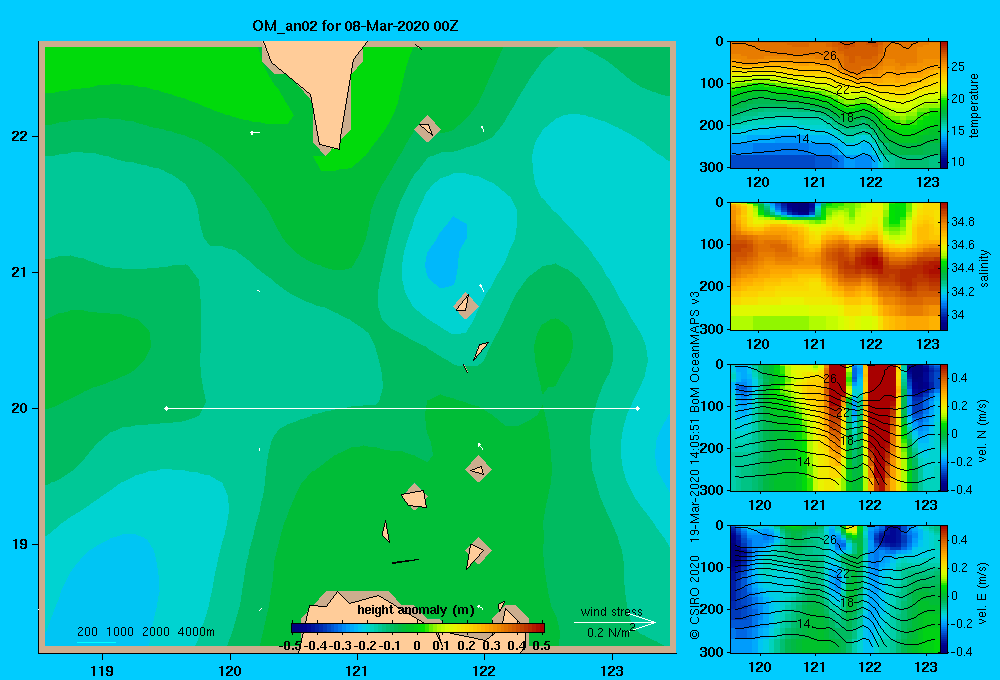Click the 'salinity' axis label
Screen dimensions: 1000x680
pos(983,267)
